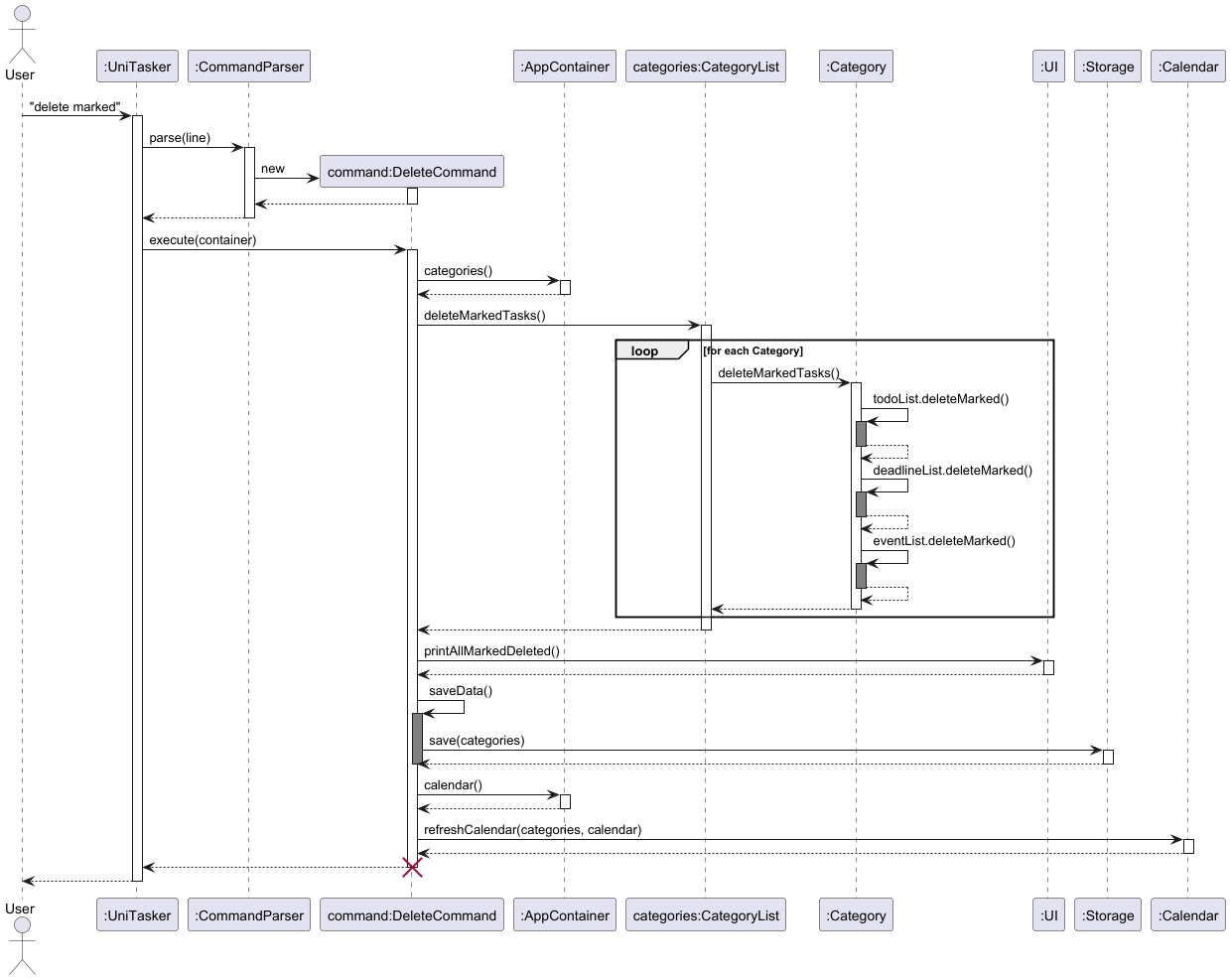Select the Calendar activation rectangle
This screenshot has width=1230, height=980.
pos(1187,845)
